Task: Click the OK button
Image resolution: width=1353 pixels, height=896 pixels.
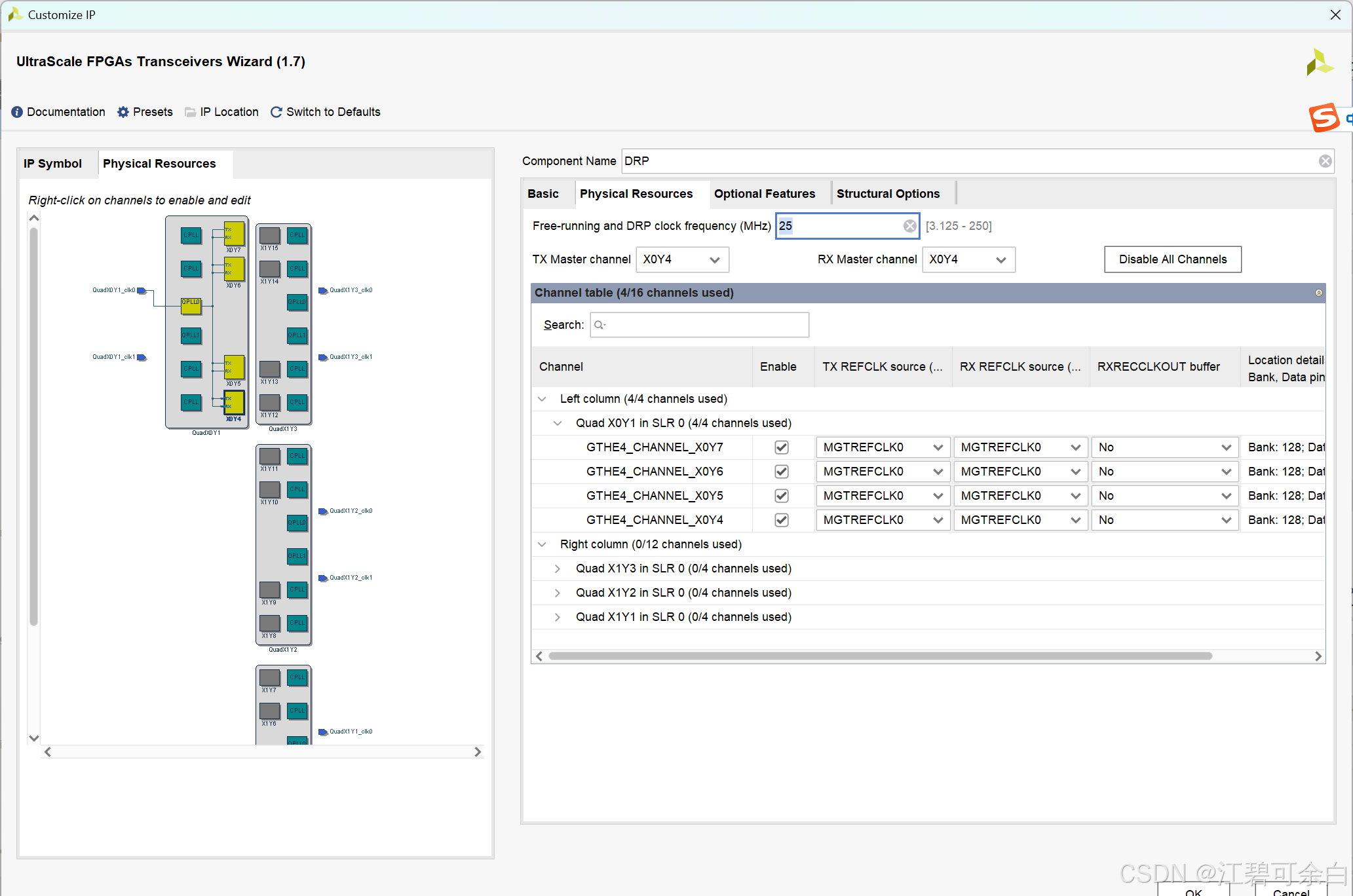Action: tap(1193, 891)
